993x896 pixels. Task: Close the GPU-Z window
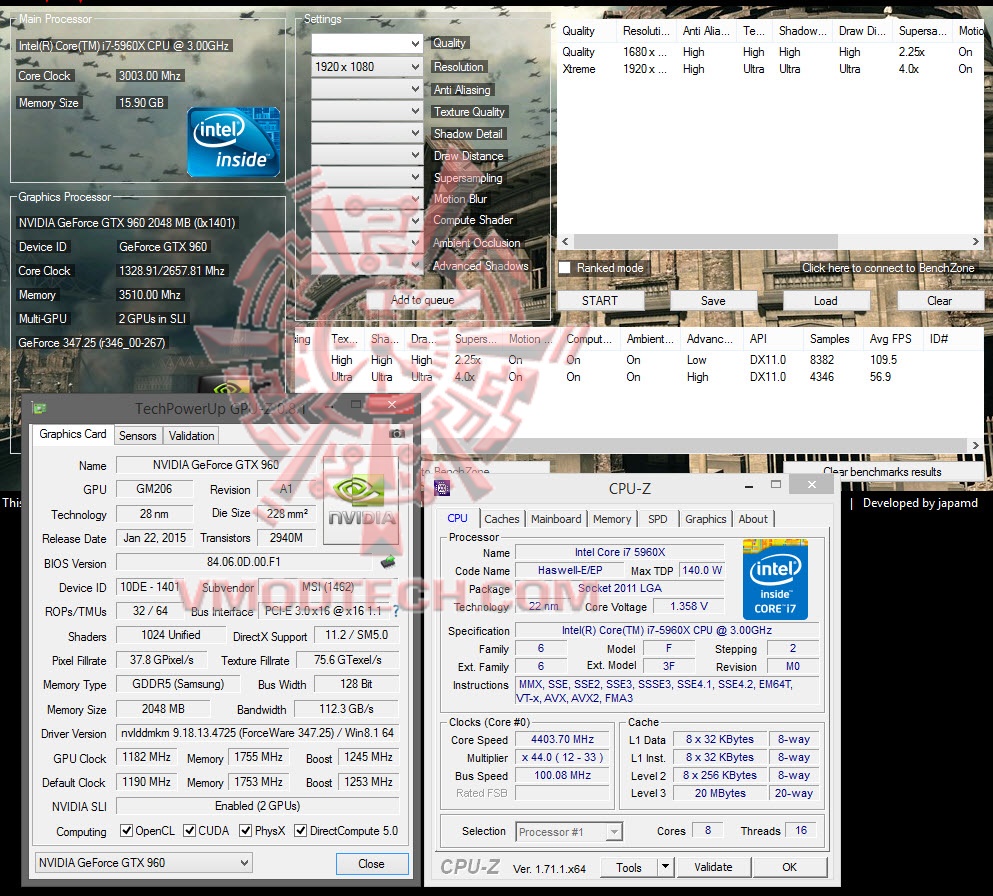tap(391, 404)
